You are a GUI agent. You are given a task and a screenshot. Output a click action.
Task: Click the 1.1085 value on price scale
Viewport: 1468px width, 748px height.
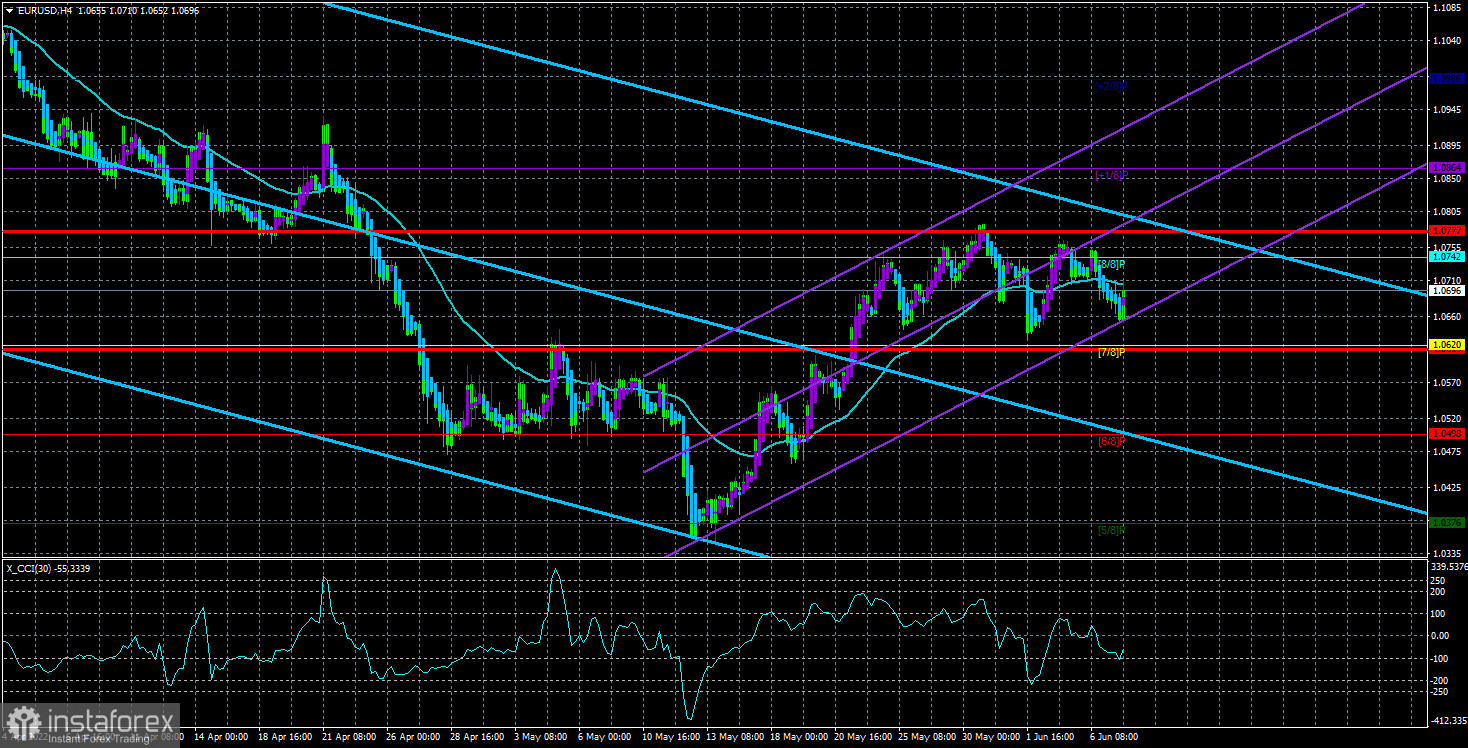tap(1447, 8)
